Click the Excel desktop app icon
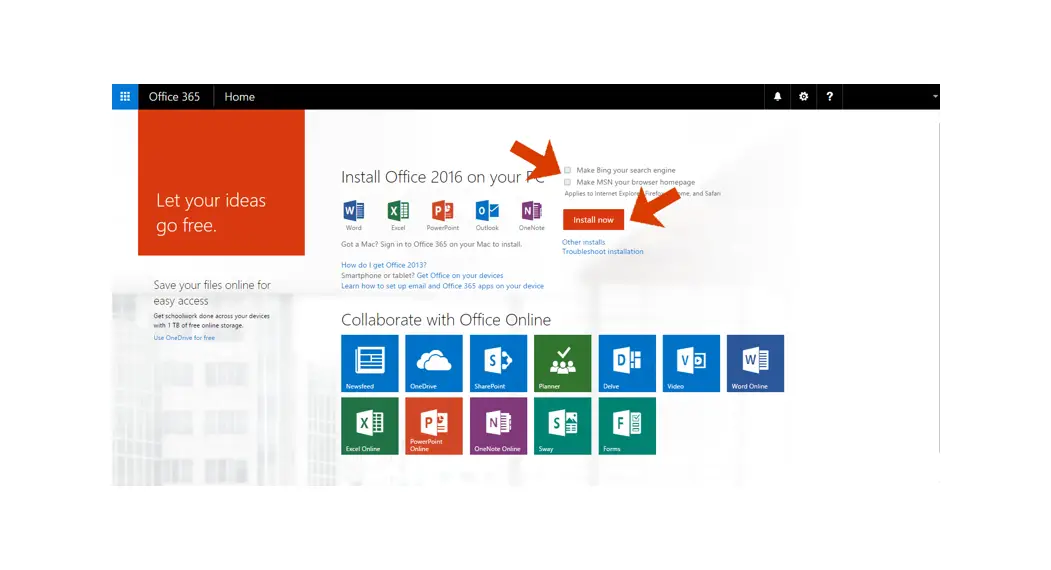 pos(398,211)
